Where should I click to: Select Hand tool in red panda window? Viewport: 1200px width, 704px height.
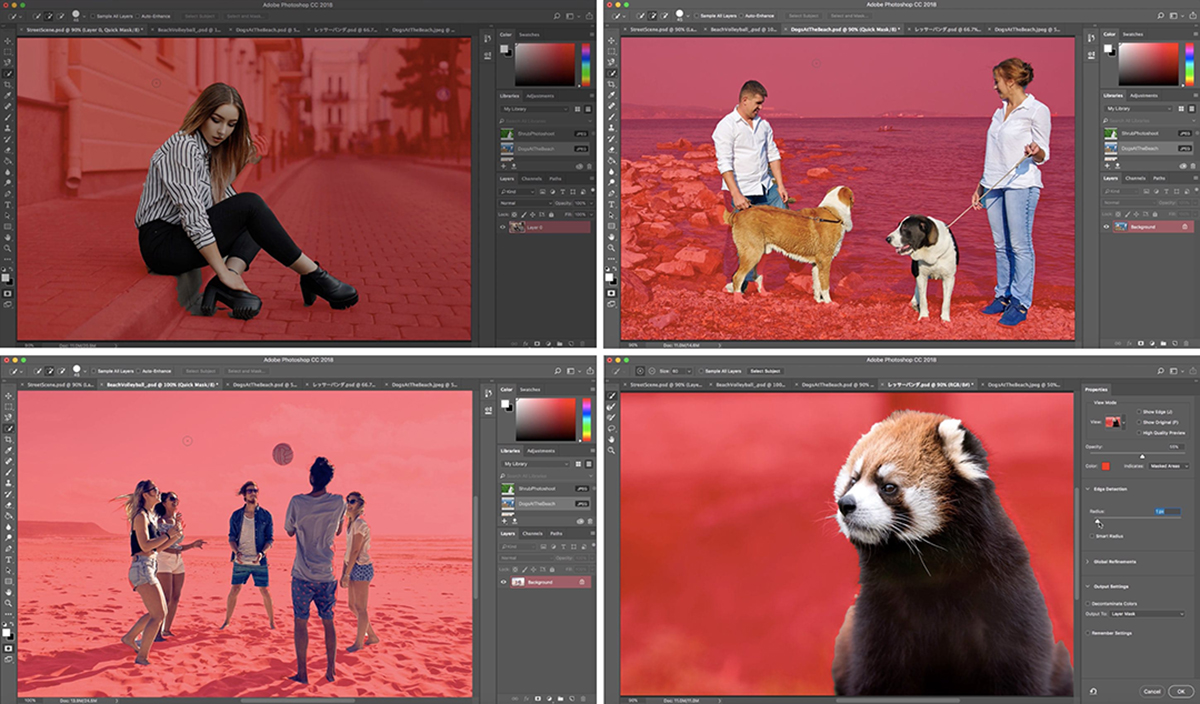click(x=611, y=441)
